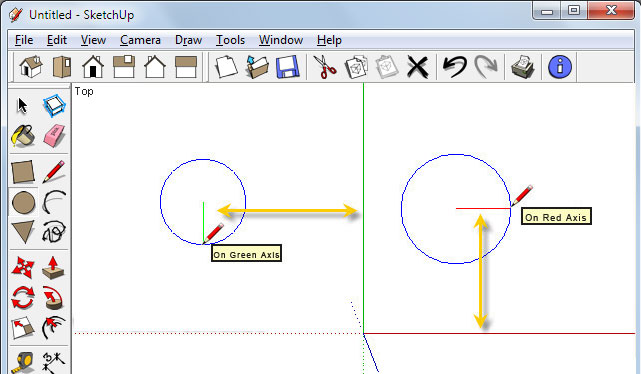Pick the Make Component tool
The height and width of the screenshot is (374, 641).
(x=54, y=106)
